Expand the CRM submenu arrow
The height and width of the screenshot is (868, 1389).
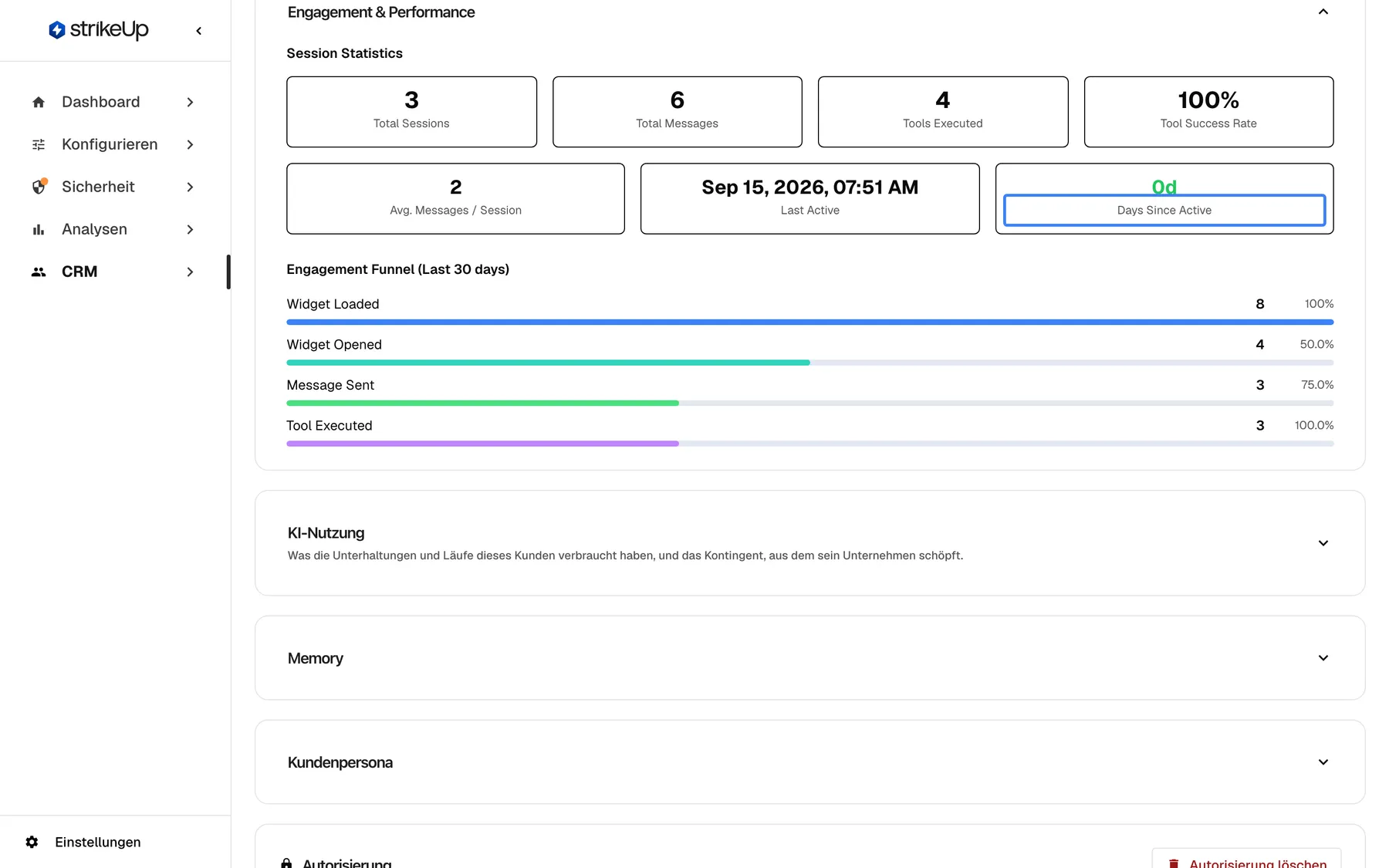[x=190, y=272]
